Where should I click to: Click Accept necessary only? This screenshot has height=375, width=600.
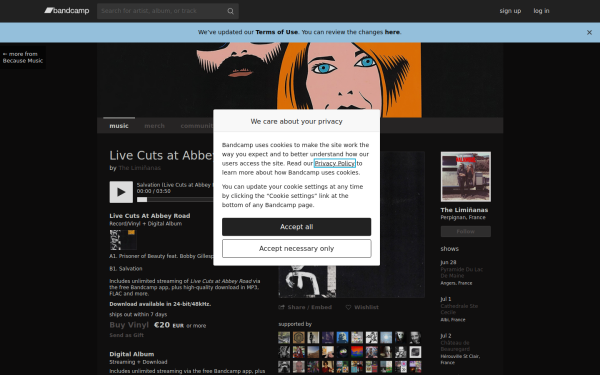tap(297, 249)
